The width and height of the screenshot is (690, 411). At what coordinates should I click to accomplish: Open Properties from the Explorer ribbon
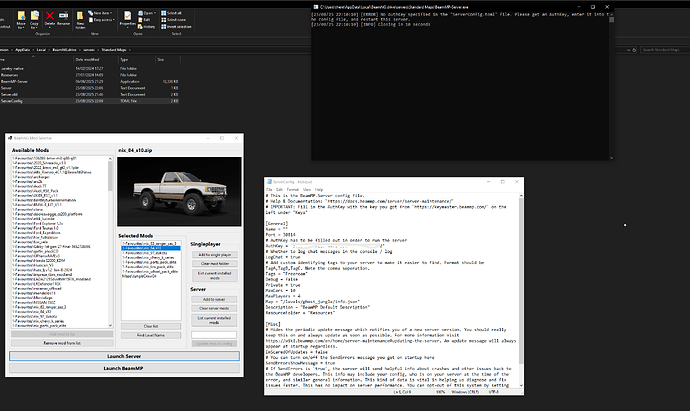[127, 17]
